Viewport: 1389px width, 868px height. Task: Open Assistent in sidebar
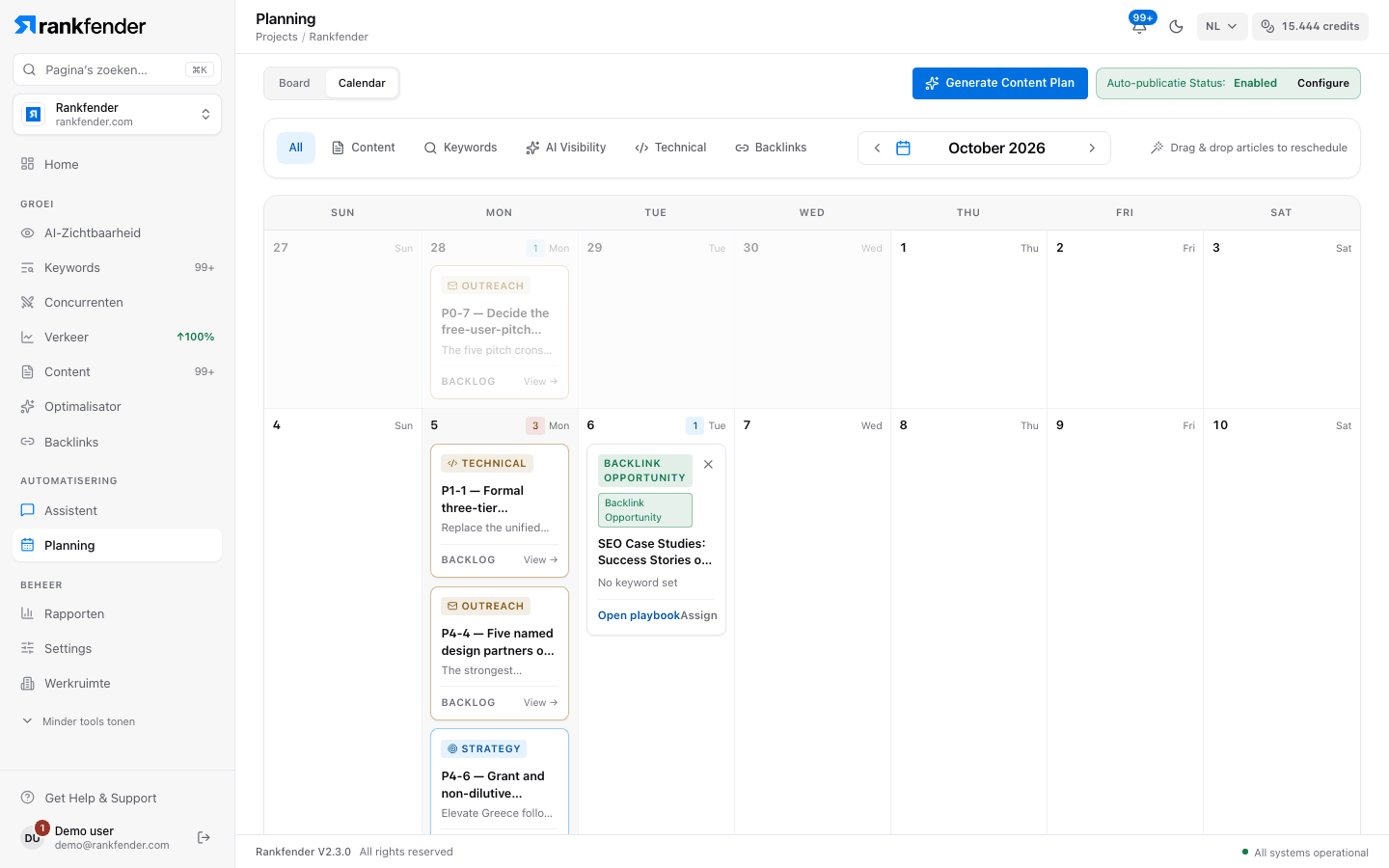[x=117, y=510]
